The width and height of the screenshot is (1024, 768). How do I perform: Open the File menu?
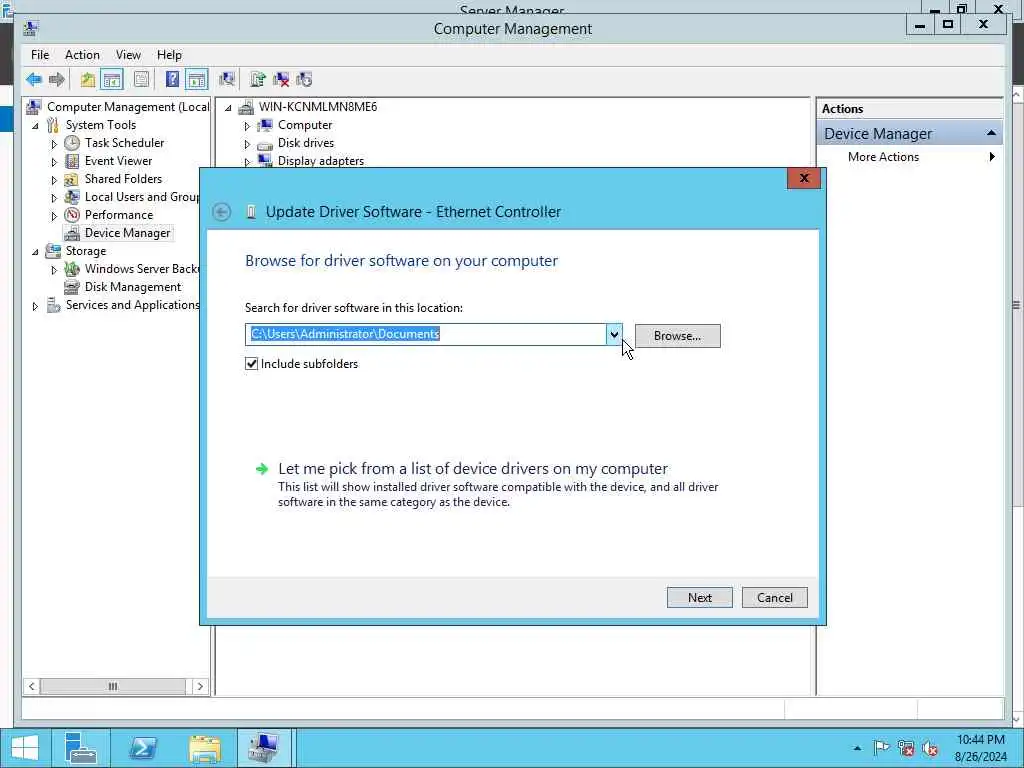(40, 55)
